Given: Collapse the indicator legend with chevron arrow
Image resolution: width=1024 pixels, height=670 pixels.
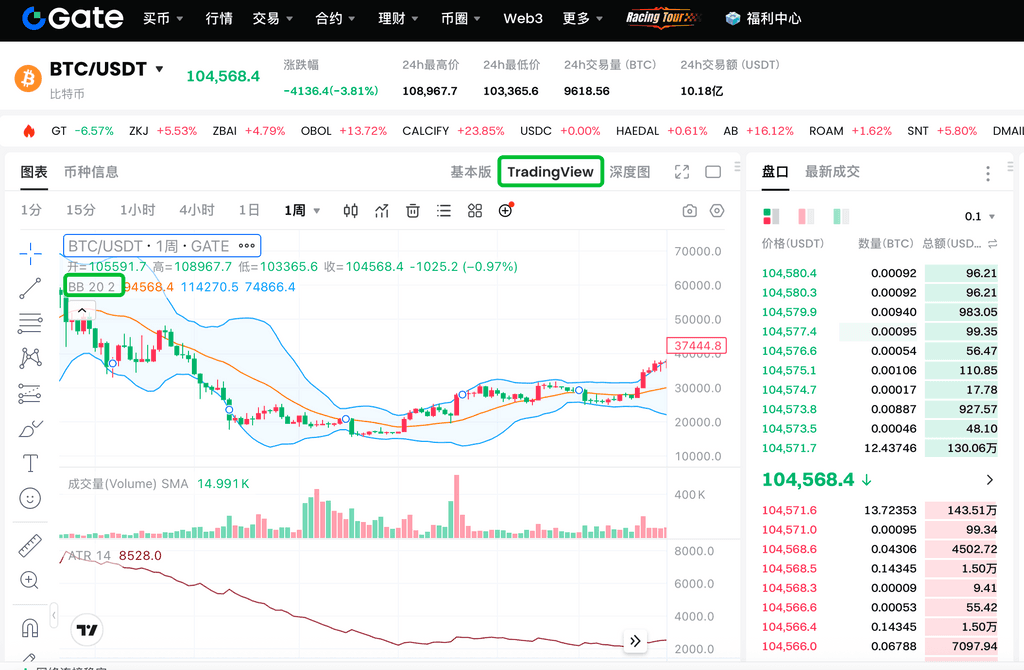Looking at the screenshot, I should coord(82,310).
